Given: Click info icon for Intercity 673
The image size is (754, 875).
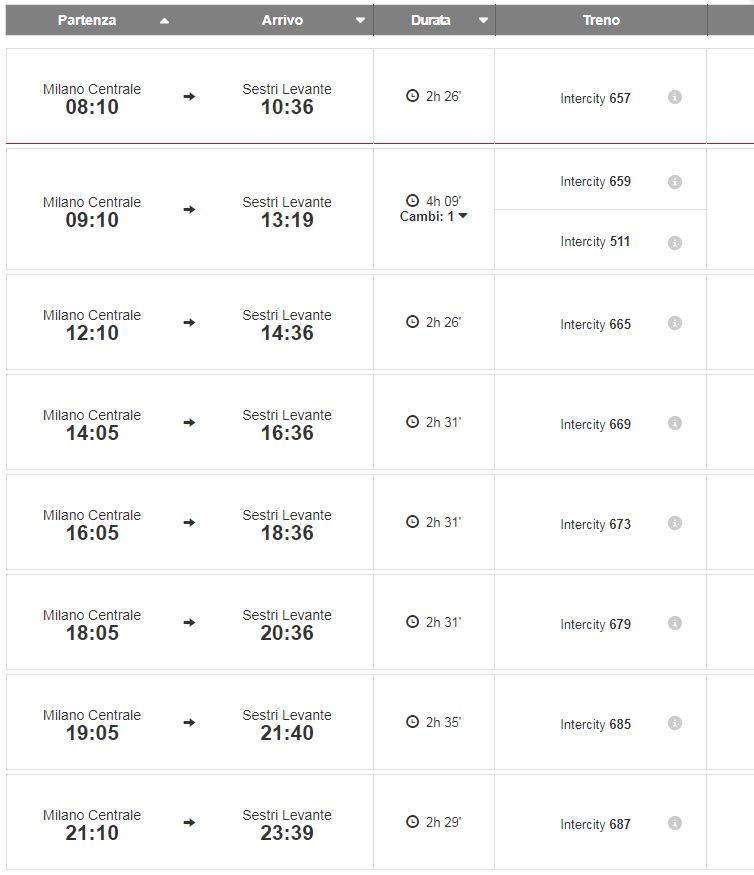Looking at the screenshot, I should pyautogui.click(x=675, y=523).
